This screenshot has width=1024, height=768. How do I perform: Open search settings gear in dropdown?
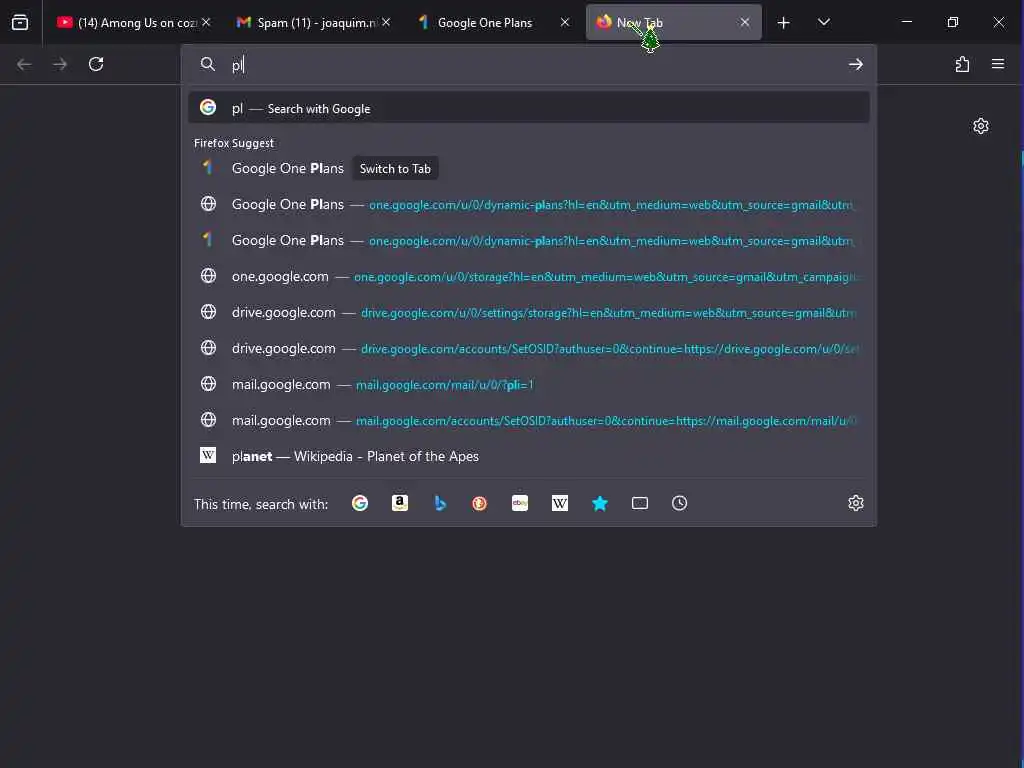pos(856,503)
